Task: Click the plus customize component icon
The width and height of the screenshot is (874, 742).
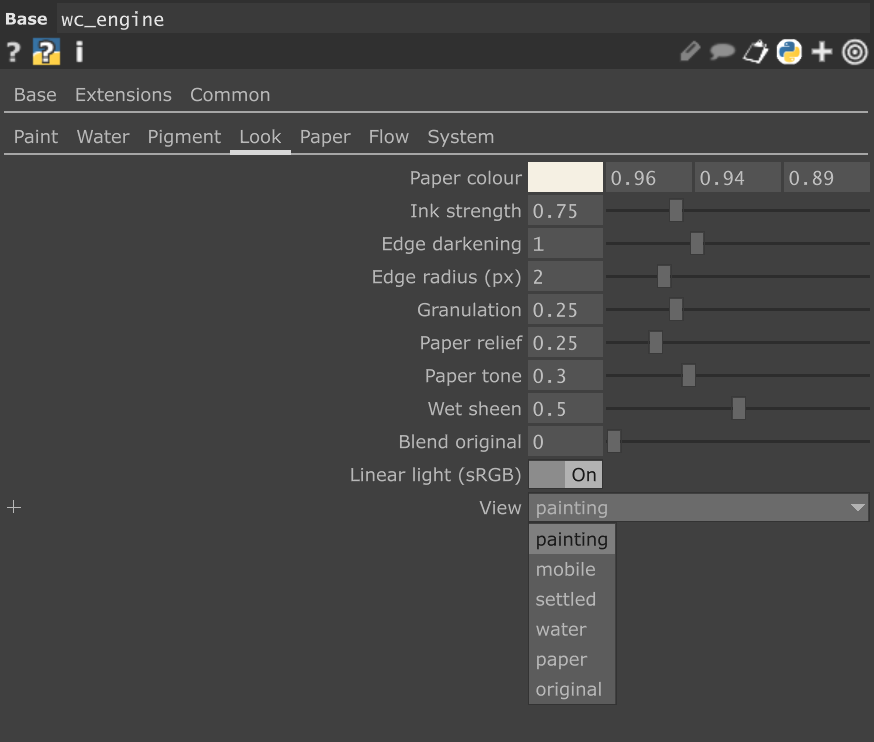Action: pyautogui.click(x=822, y=52)
